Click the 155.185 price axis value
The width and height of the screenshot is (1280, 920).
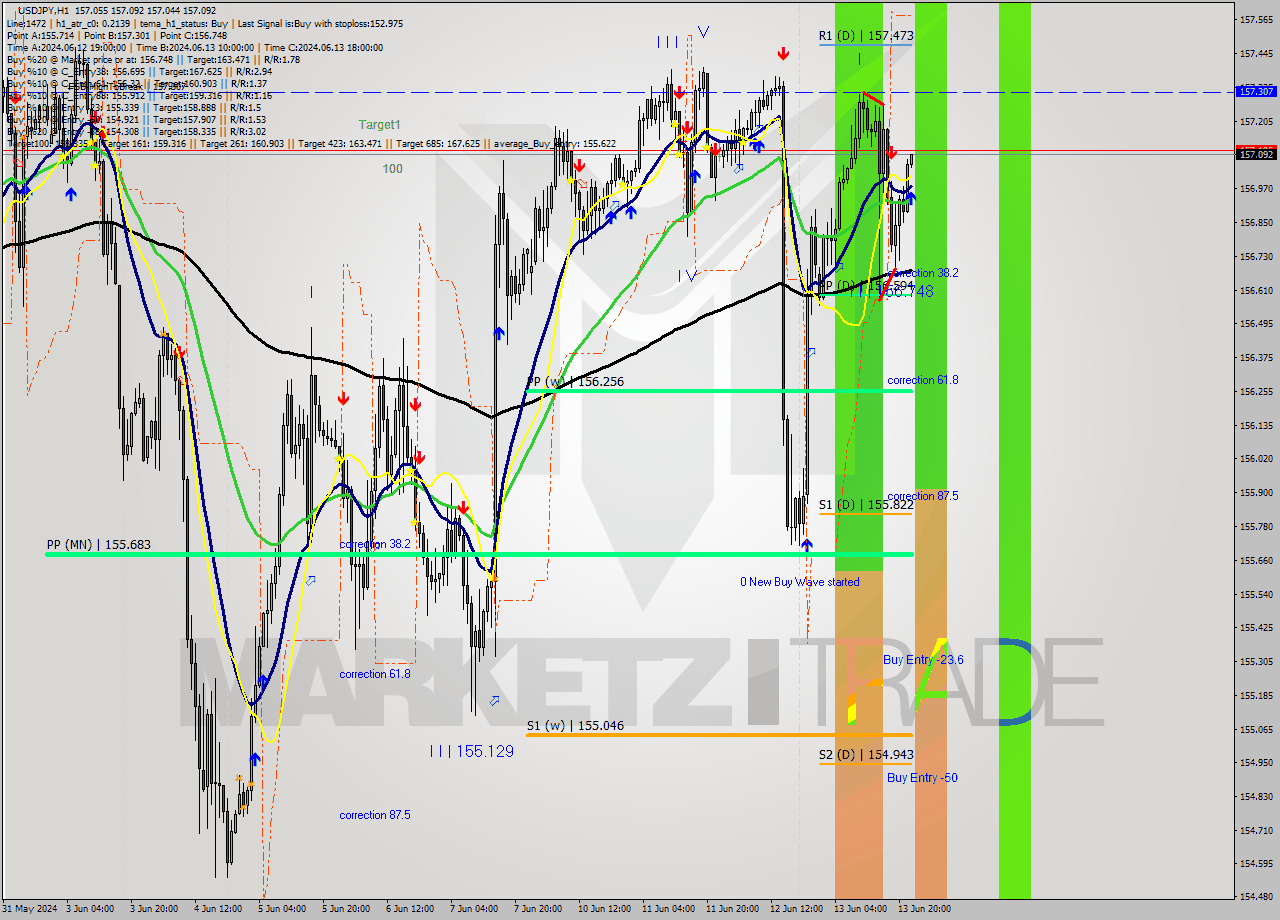1256,695
